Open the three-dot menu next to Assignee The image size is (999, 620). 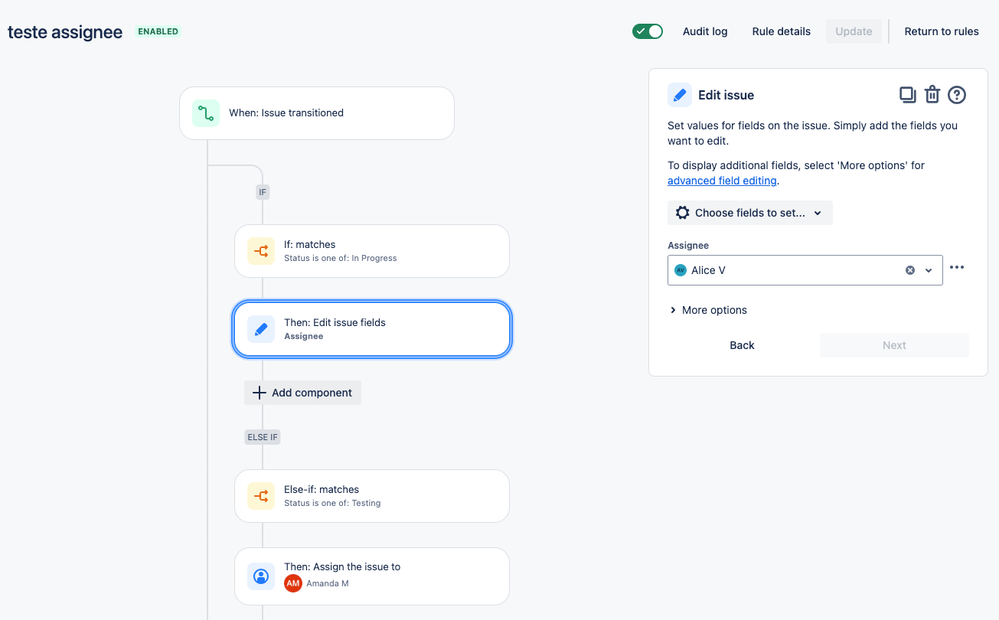point(956,268)
